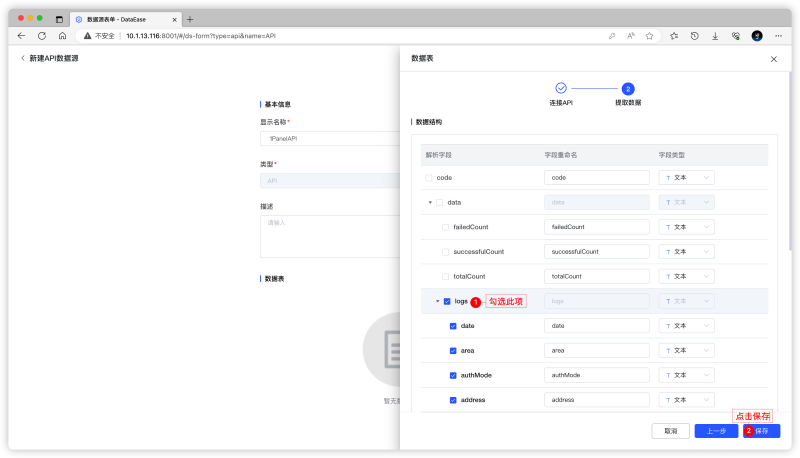The image size is (800, 458).
Task: Open field type dropdown for date
Action: pyautogui.click(x=686, y=326)
